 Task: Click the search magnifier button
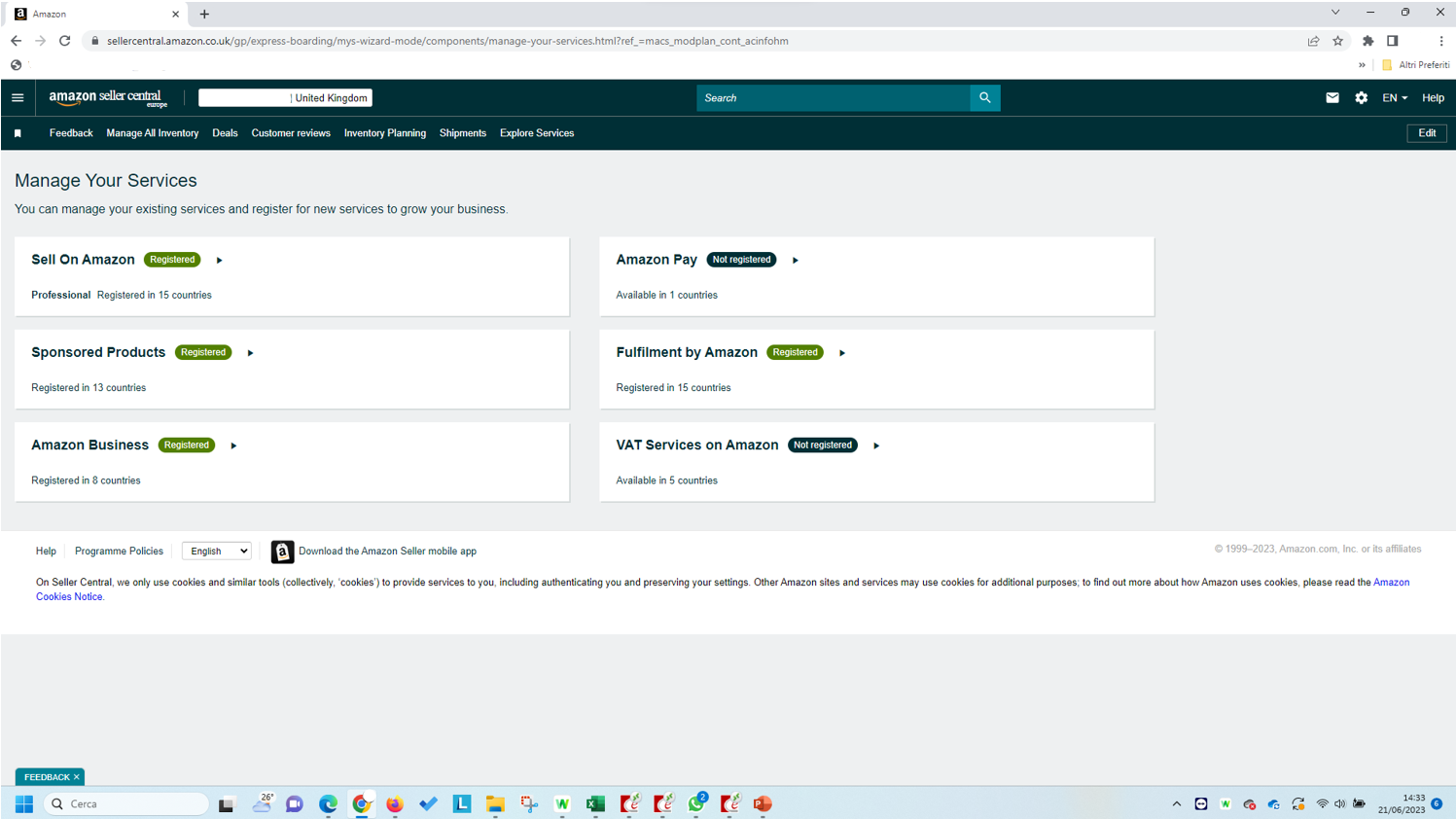tap(984, 97)
